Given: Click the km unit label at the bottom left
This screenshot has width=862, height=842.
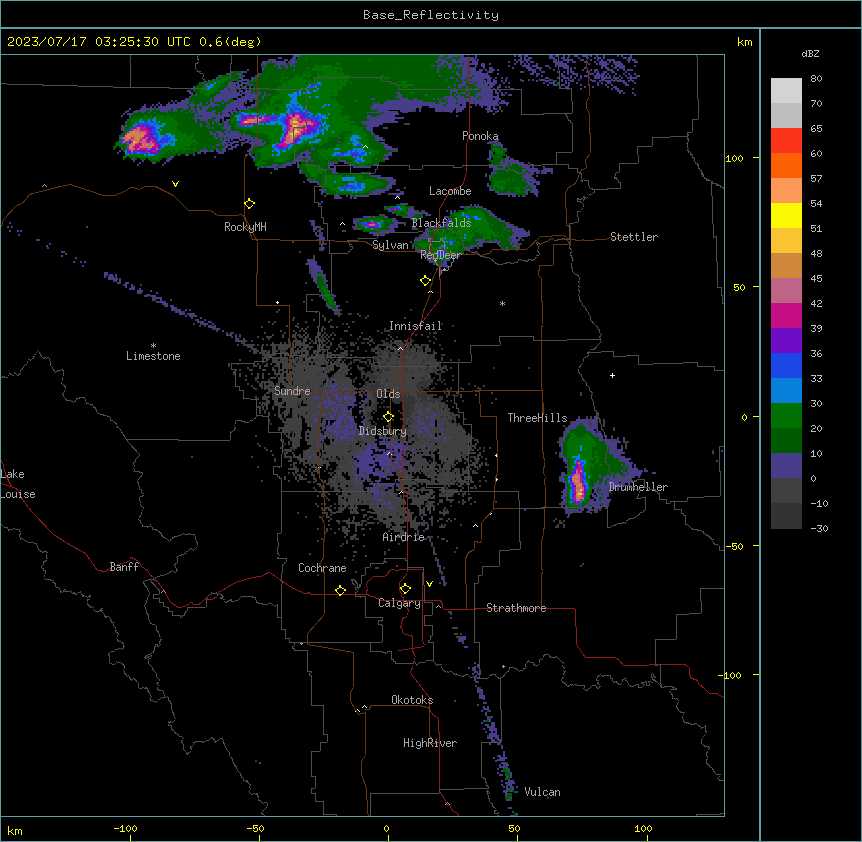Looking at the screenshot, I should pos(15,831).
